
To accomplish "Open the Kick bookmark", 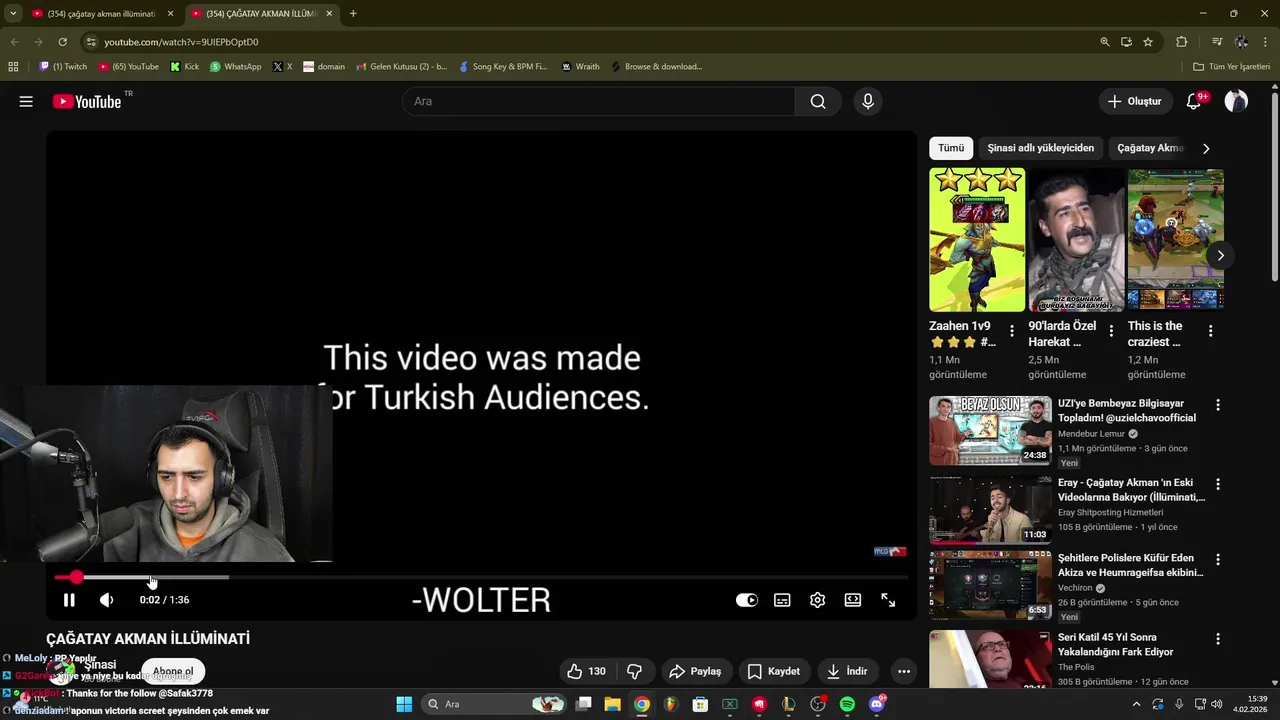I will tap(185, 67).
